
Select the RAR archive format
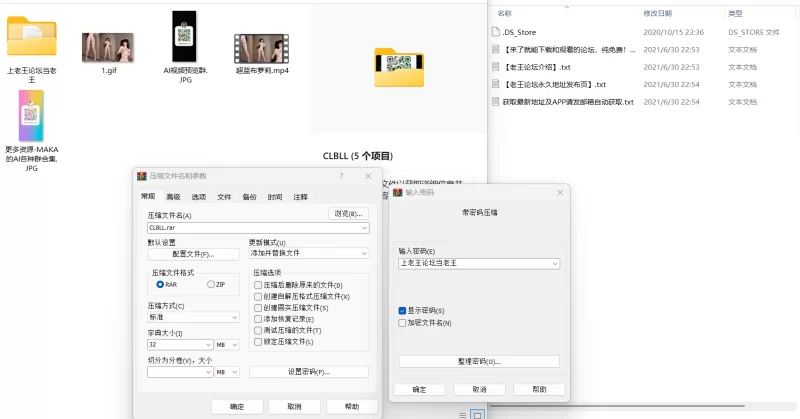pos(160,284)
